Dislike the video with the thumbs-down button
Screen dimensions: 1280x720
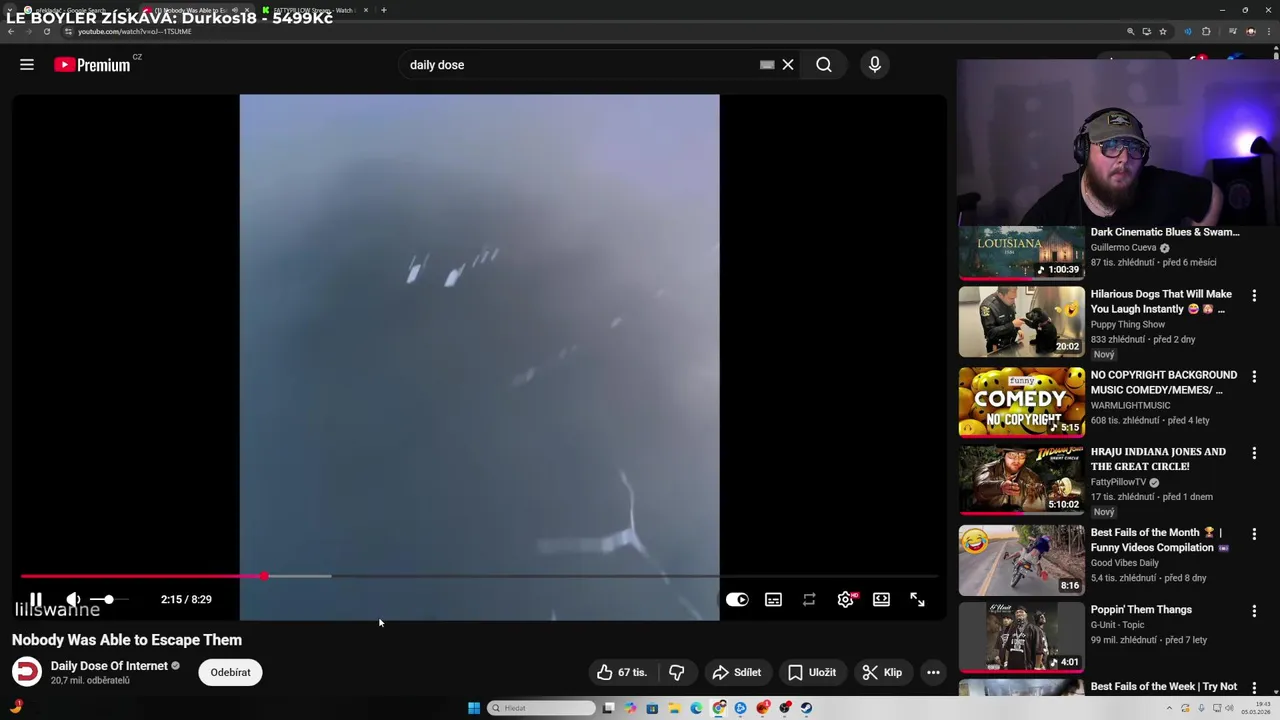tap(677, 672)
